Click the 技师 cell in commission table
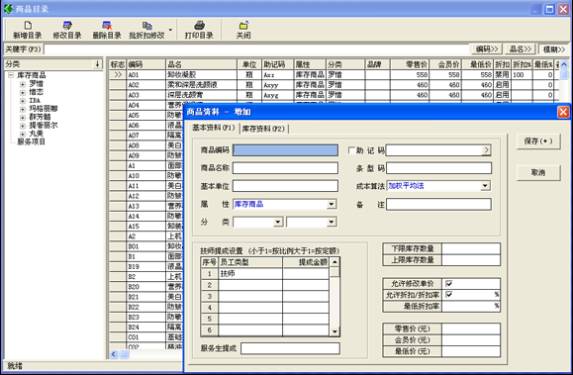Image resolution: width=573 pixels, height=375 pixels. 250,273
